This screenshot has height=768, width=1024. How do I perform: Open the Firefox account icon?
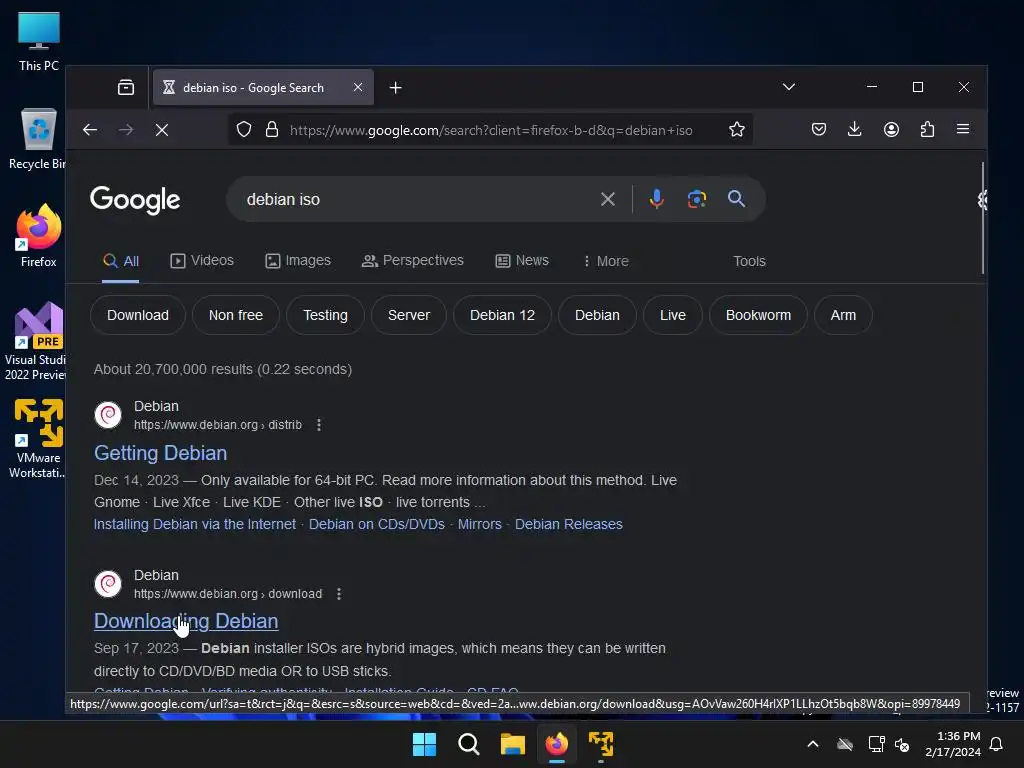[x=891, y=129]
